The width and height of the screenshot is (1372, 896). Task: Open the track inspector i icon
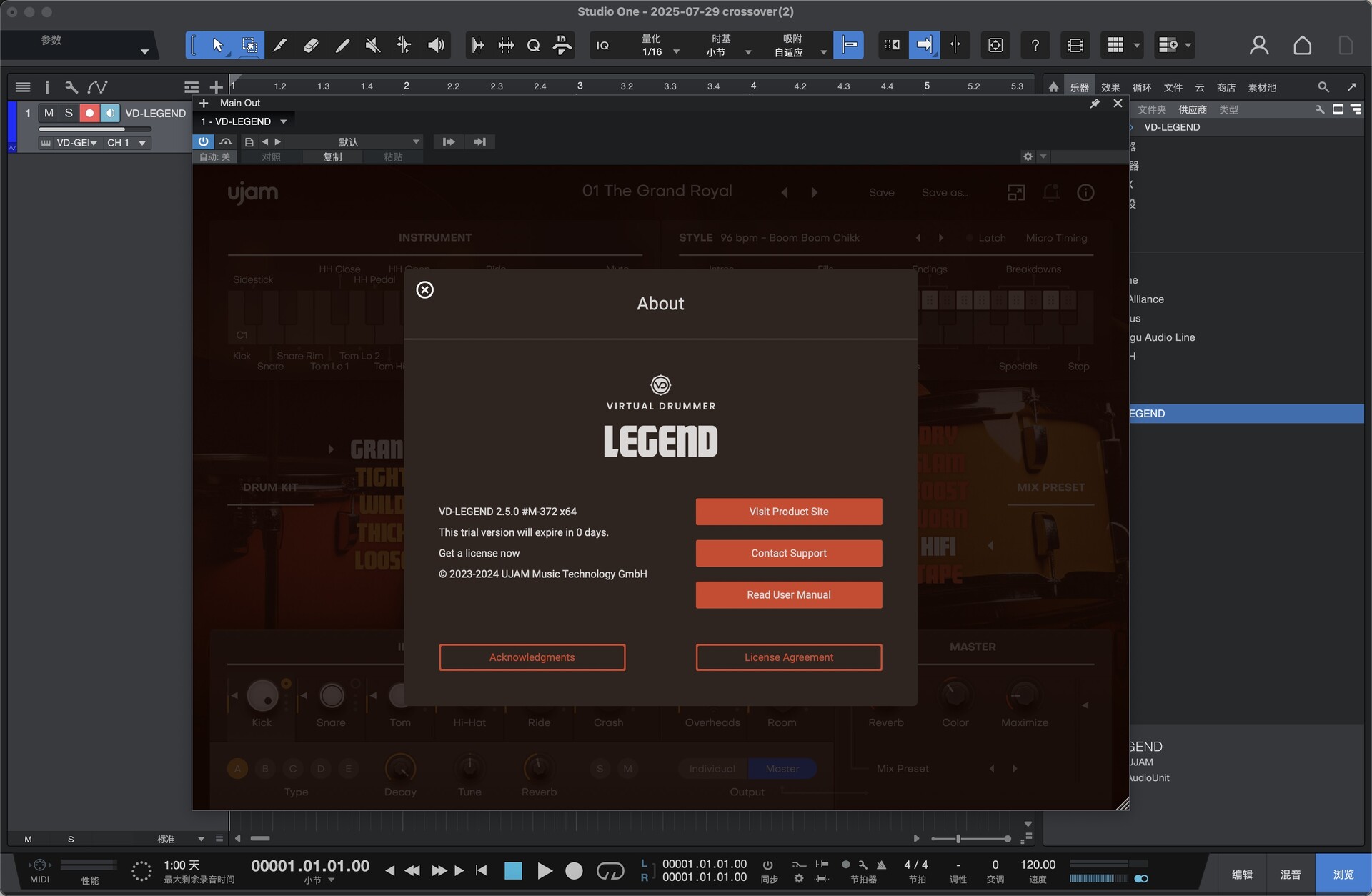coord(47,87)
